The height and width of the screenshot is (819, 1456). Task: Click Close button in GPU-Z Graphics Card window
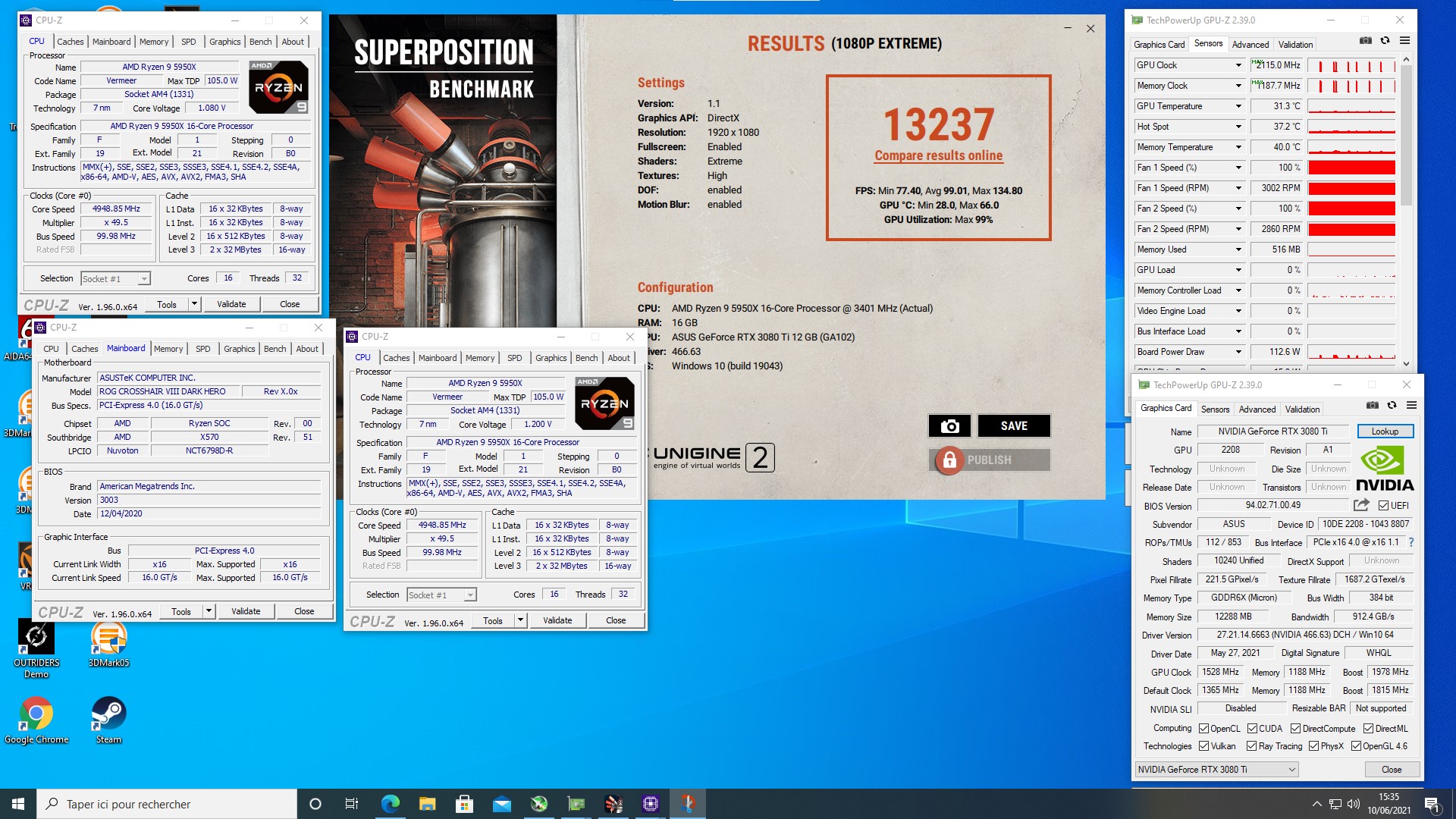pos(1392,770)
